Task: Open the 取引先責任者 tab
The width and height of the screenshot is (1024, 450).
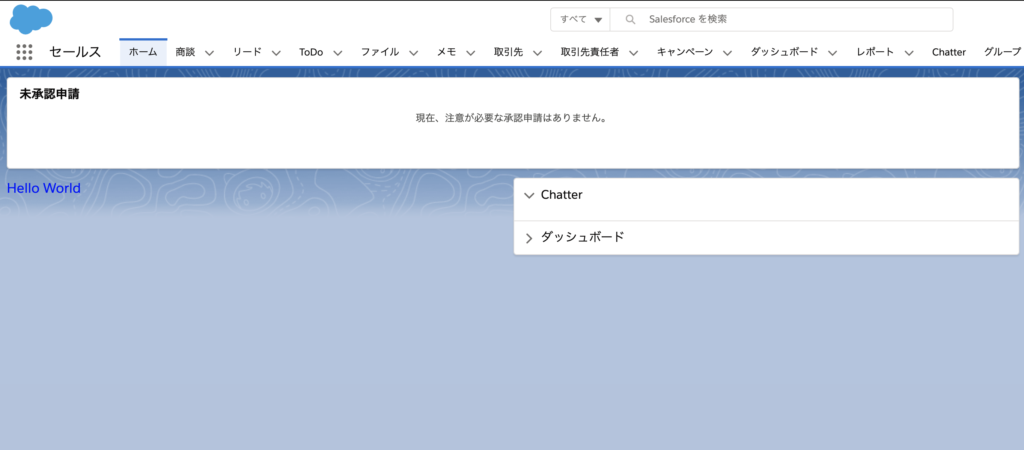Action: coord(590,52)
